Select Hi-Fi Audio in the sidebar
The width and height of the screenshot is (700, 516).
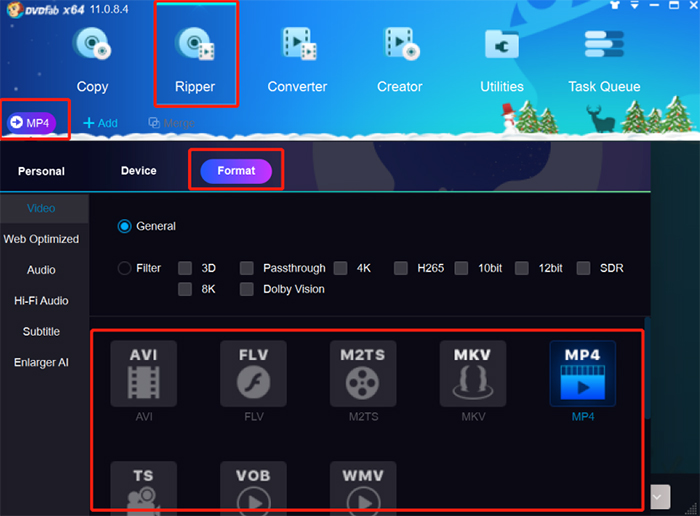[41, 300]
